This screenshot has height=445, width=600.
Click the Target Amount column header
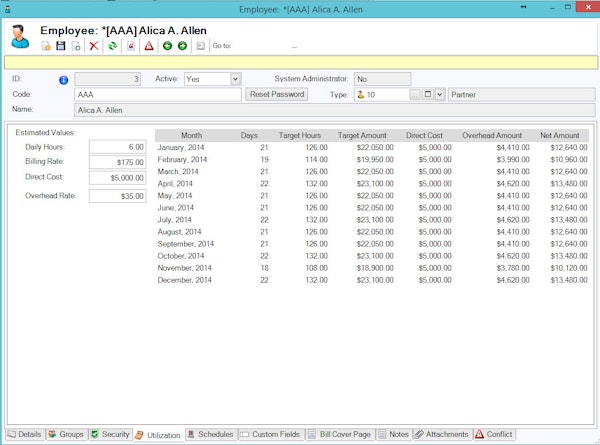pos(362,135)
